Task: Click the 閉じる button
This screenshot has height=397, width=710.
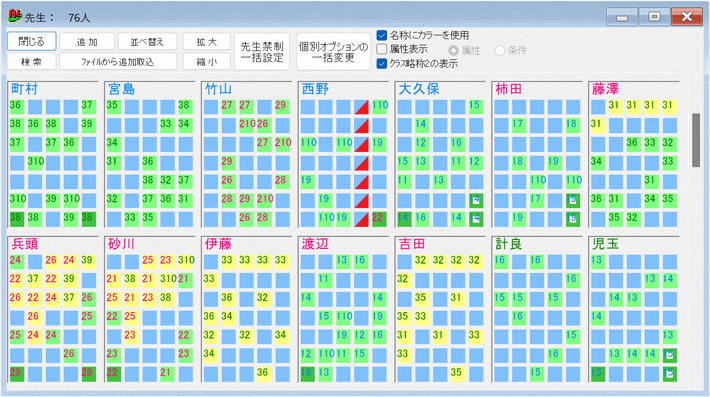Action: 32,41
